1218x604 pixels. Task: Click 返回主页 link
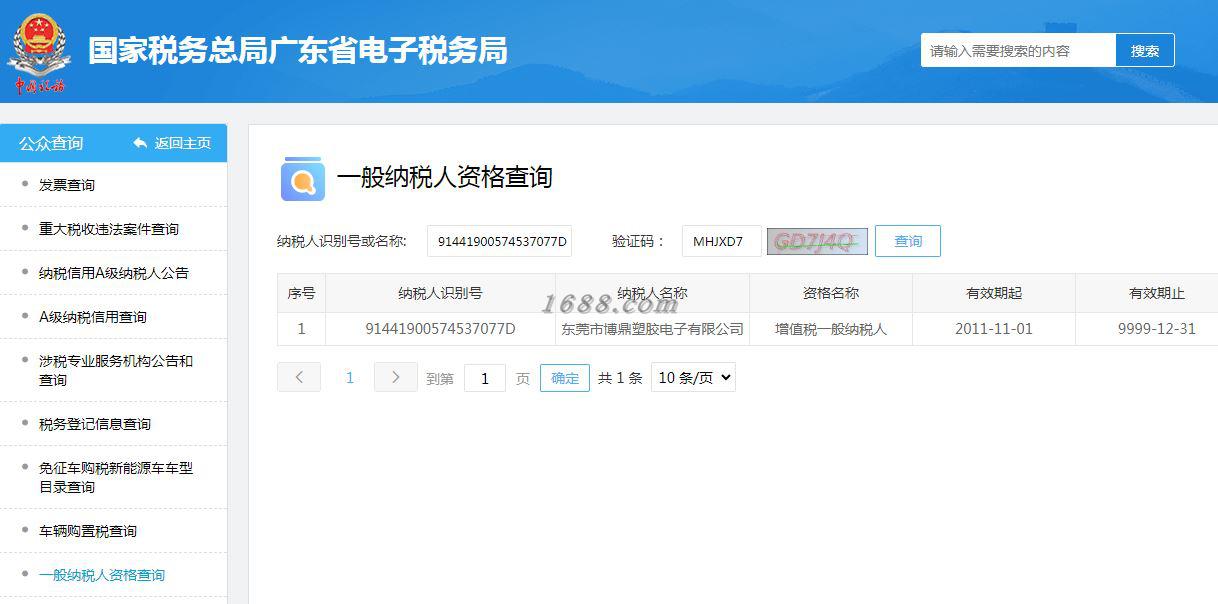(183, 143)
